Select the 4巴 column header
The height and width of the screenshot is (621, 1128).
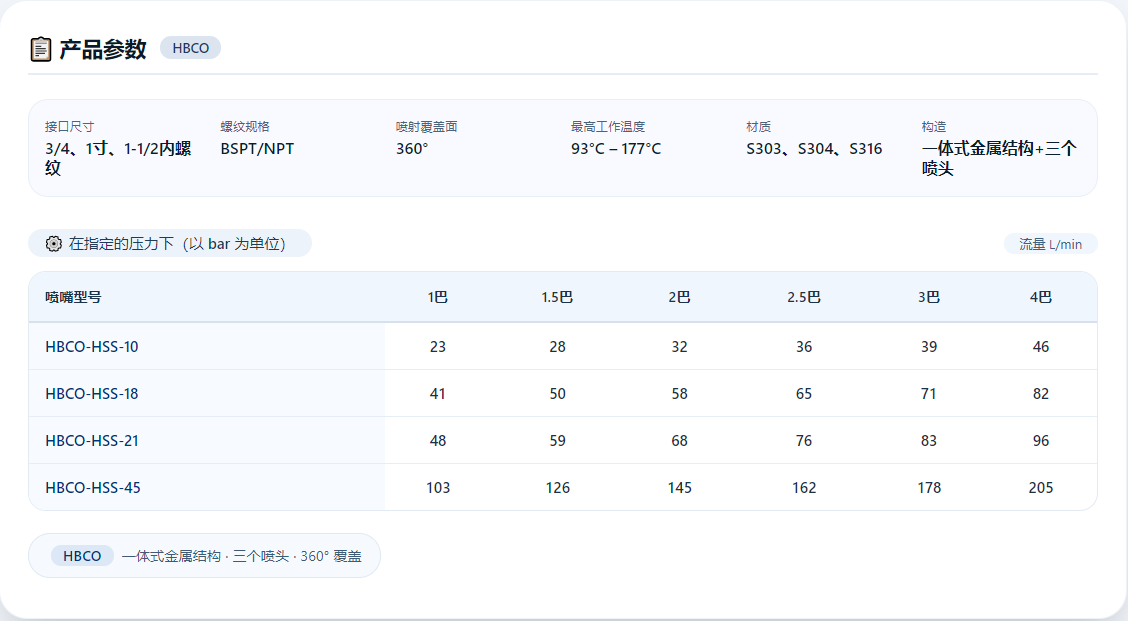pos(1040,297)
